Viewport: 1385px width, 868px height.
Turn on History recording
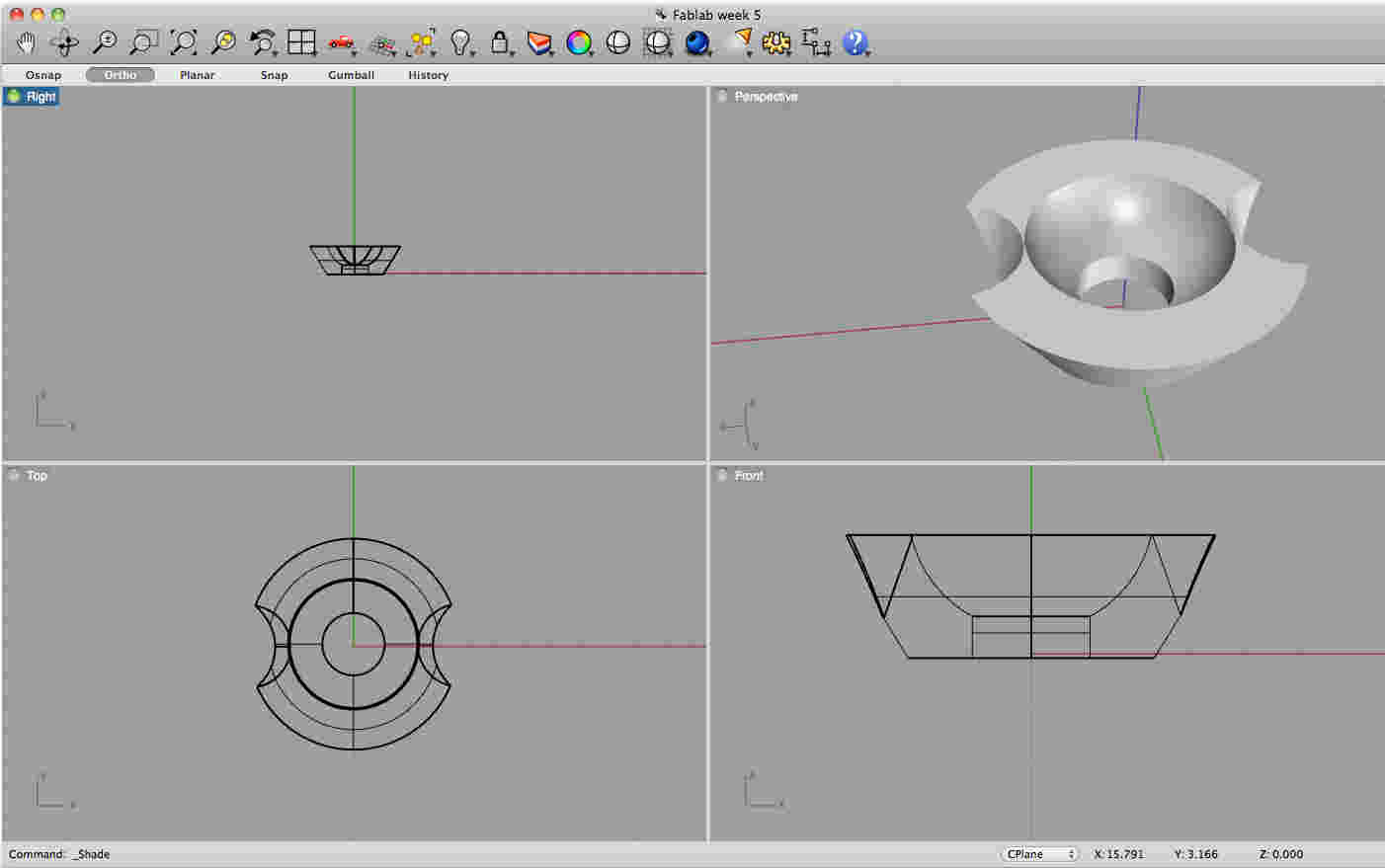(428, 74)
